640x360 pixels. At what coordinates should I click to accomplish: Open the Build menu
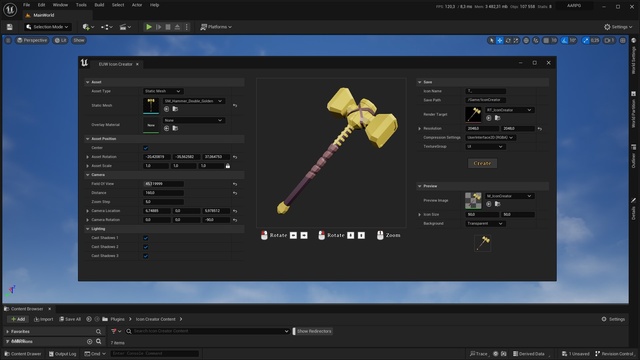[99, 5]
